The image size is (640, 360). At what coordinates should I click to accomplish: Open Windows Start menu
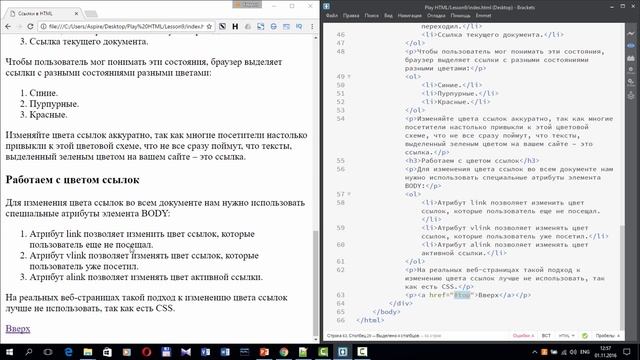(x=9, y=351)
